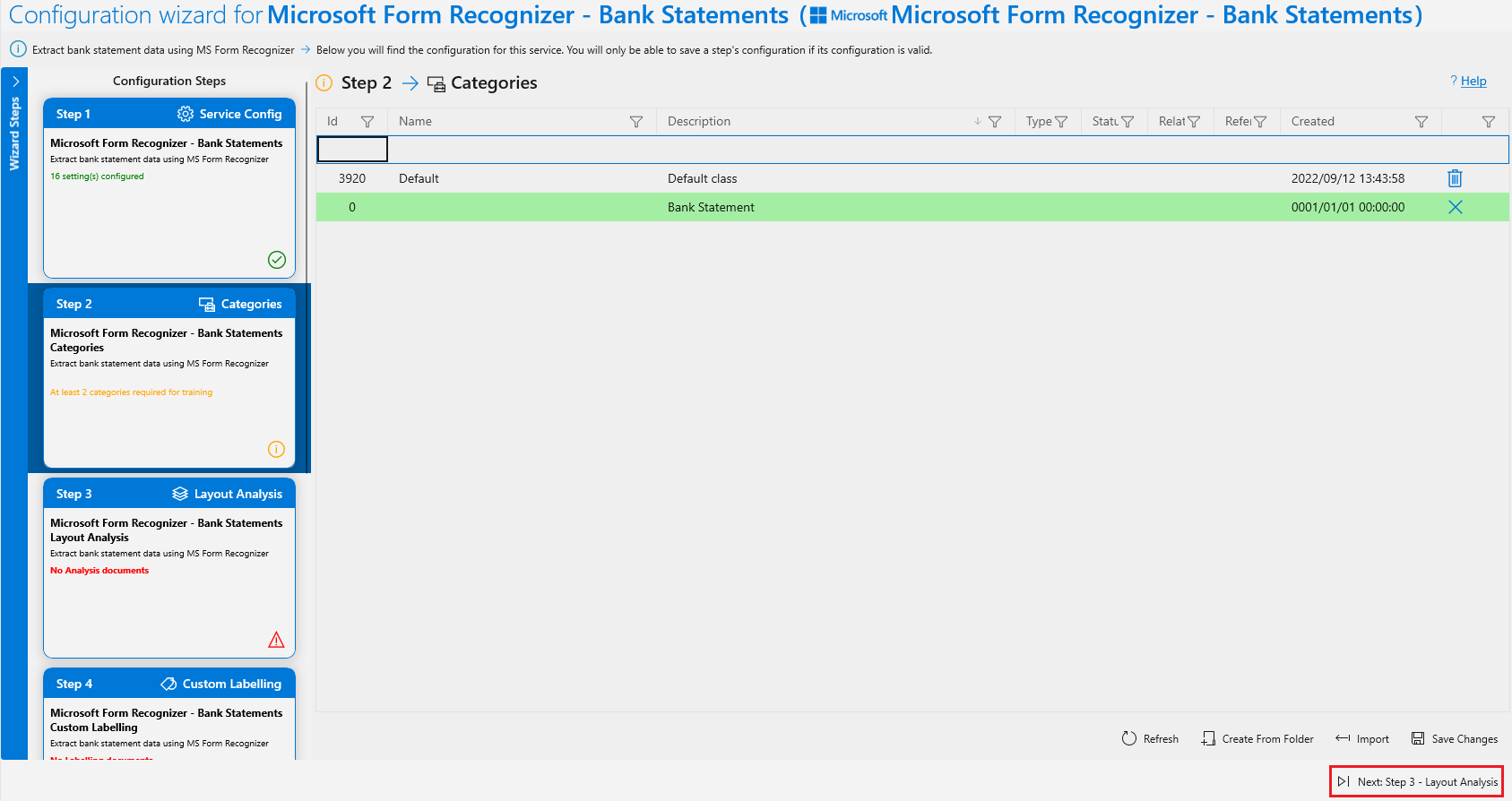Click '16 setting(s) configured' text on Step 1
Screen dimensions: 1512x801
coord(97,177)
